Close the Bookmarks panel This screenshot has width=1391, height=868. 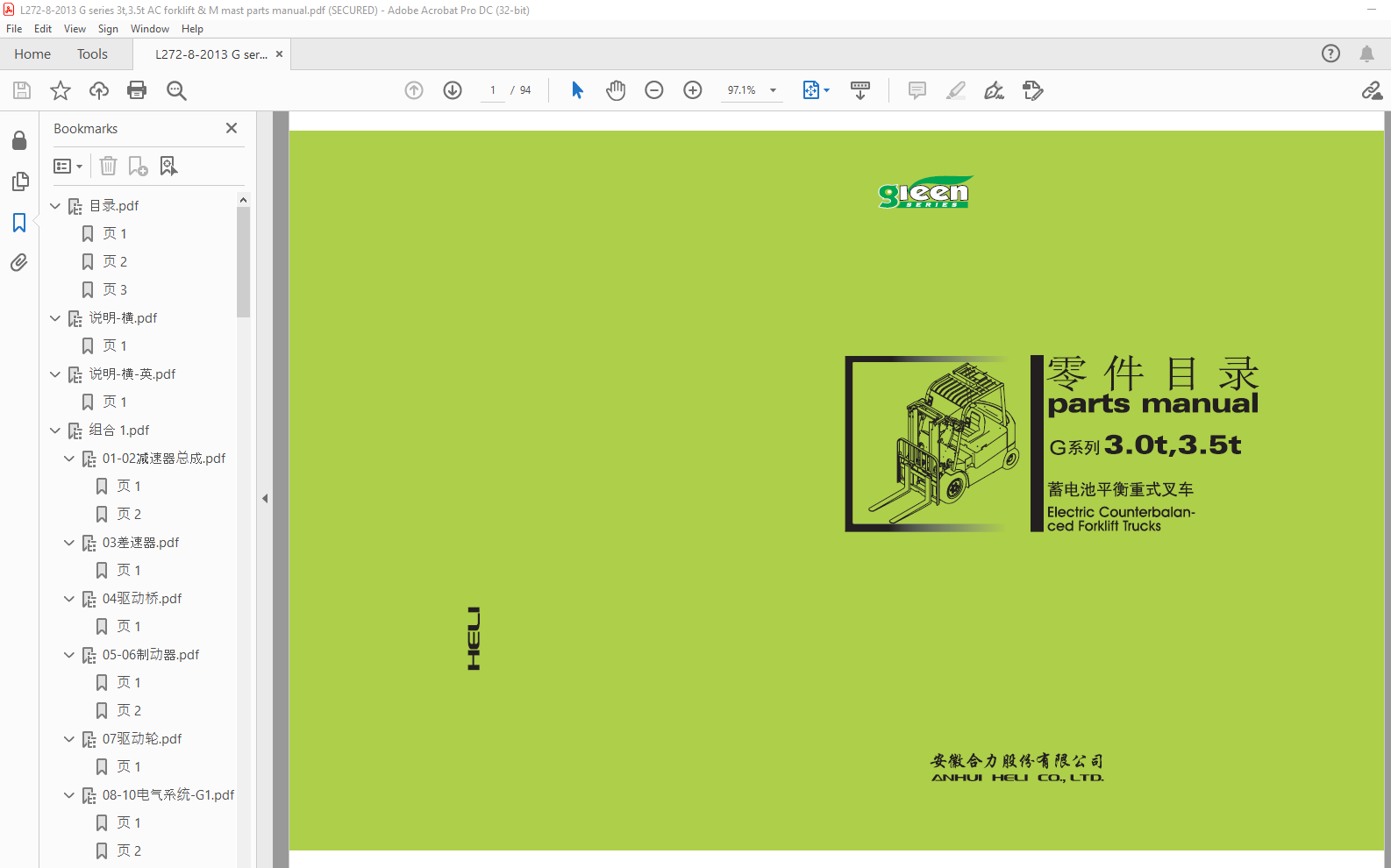click(x=232, y=128)
